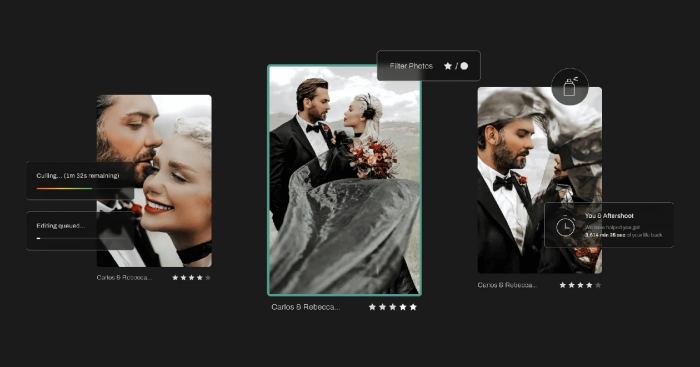
Task: Click the five-star rating under center photo
Action: coord(393,307)
